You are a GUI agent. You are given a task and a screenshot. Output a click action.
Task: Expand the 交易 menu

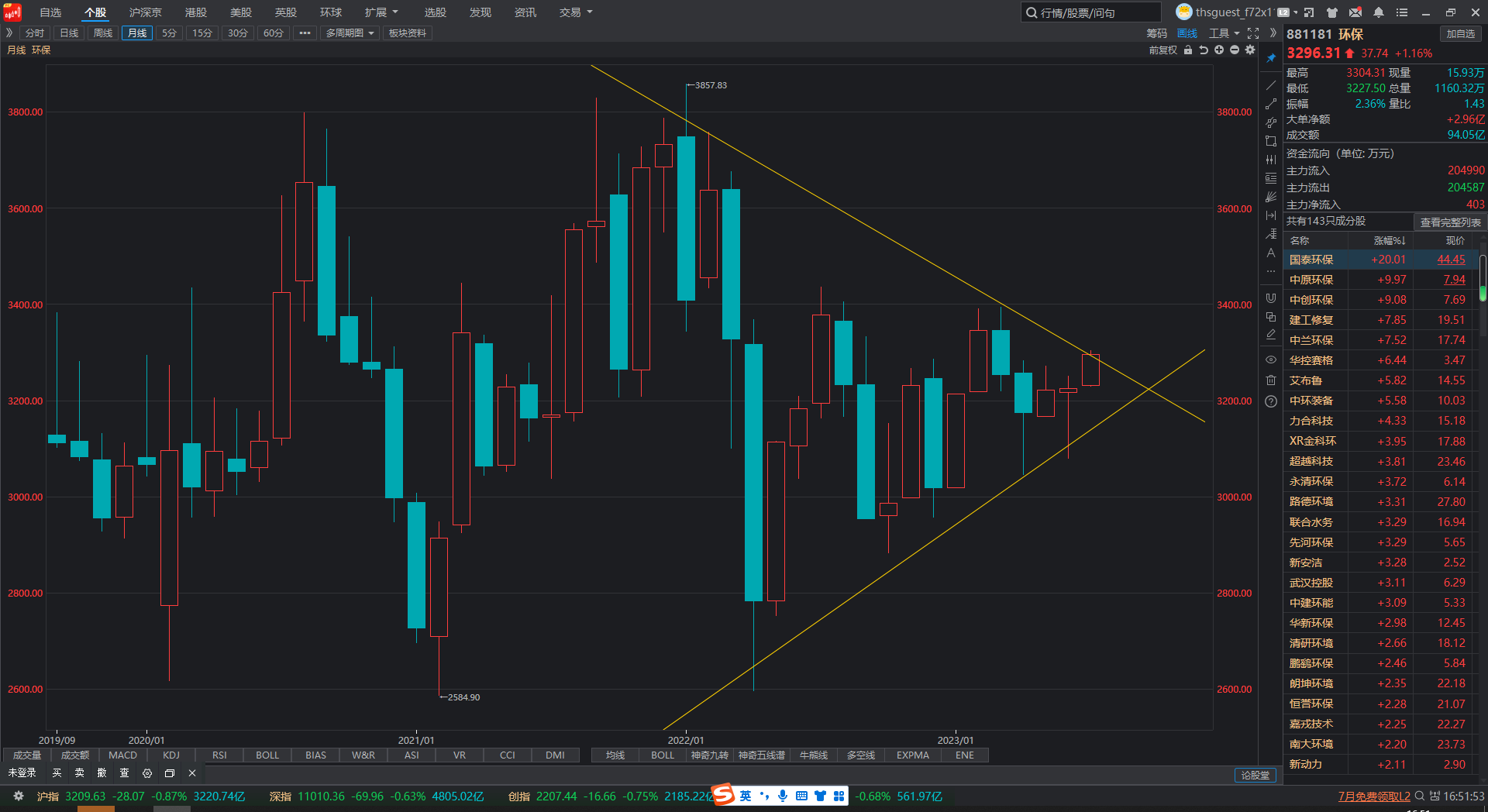[576, 12]
